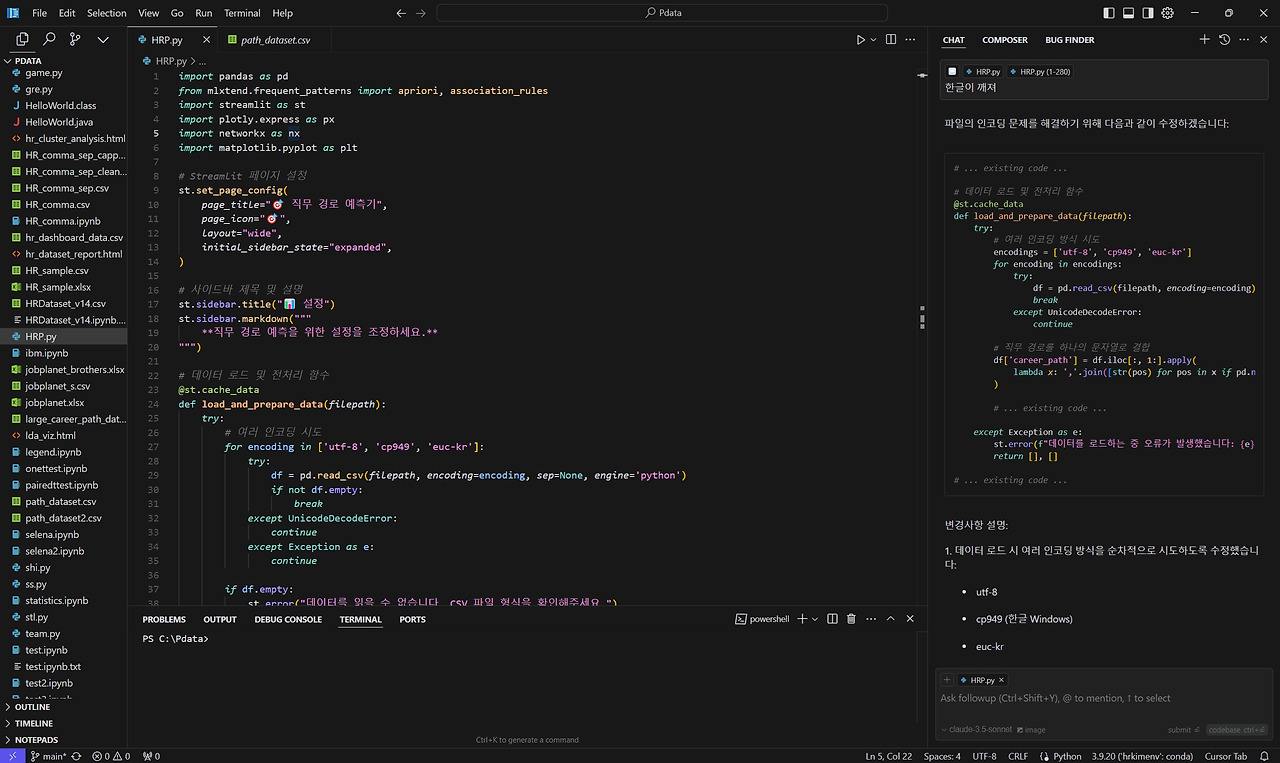The height and width of the screenshot is (763, 1280).
Task: Switch to DEBUG CONSOLE tab
Action: 288,619
